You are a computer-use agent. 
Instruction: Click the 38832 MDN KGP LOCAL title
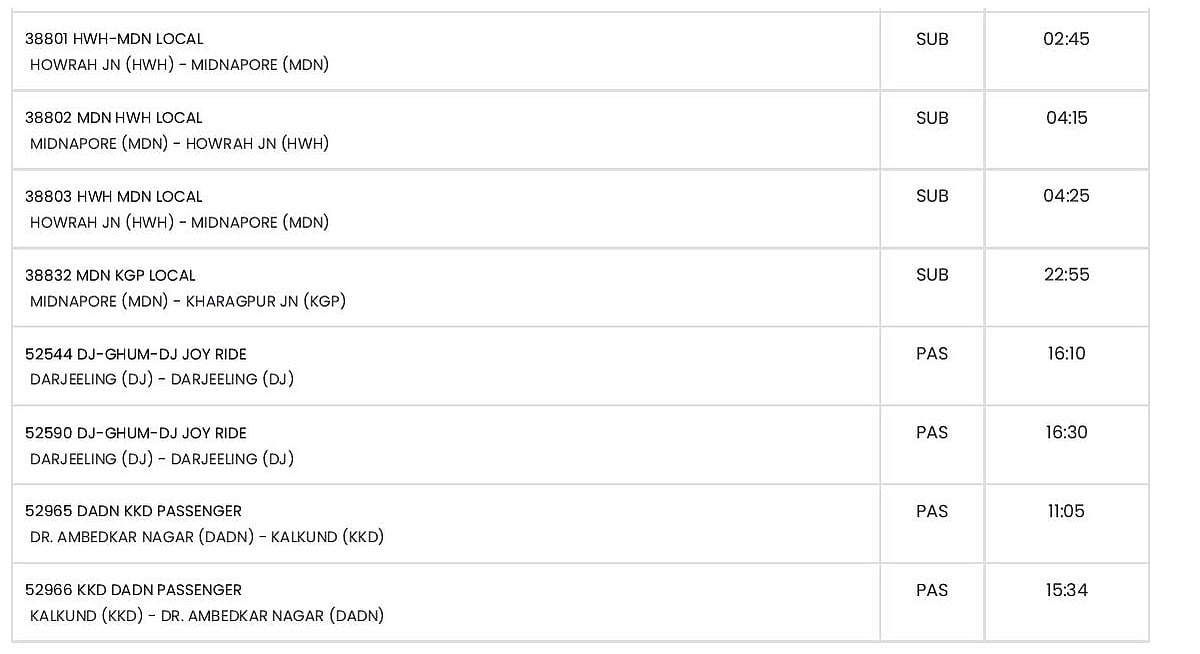(110, 276)
